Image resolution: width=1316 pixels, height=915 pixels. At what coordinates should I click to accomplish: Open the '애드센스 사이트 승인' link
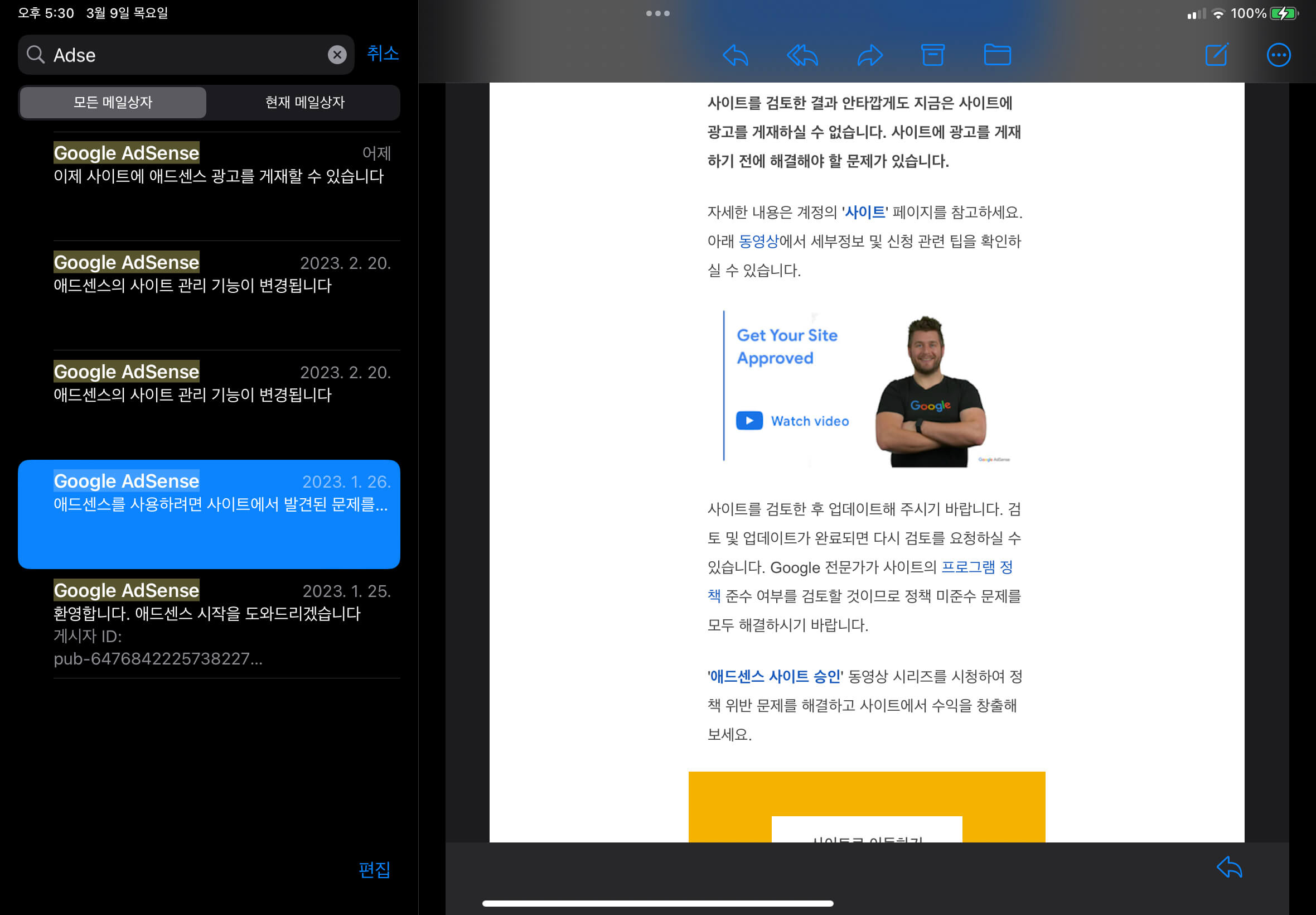click(x=775, y=677)
